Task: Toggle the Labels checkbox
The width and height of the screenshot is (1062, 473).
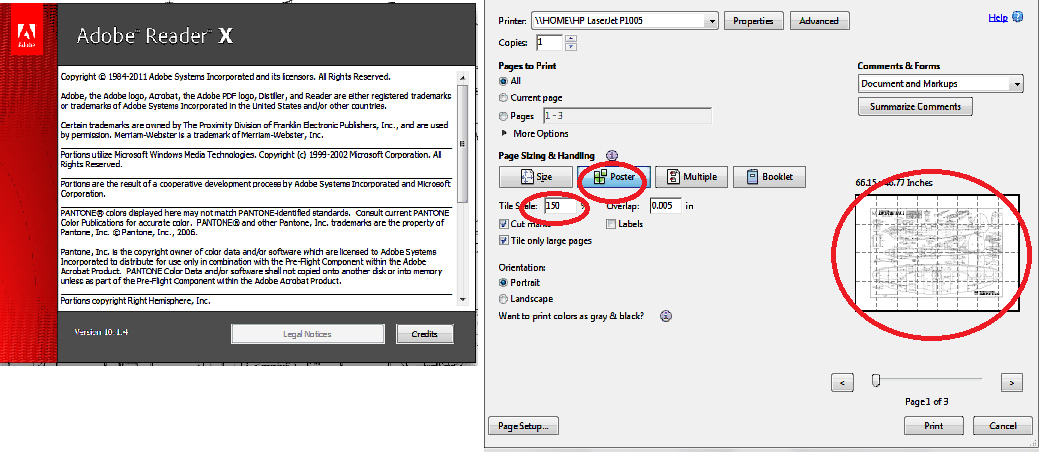Action: [x=612, y=224]
